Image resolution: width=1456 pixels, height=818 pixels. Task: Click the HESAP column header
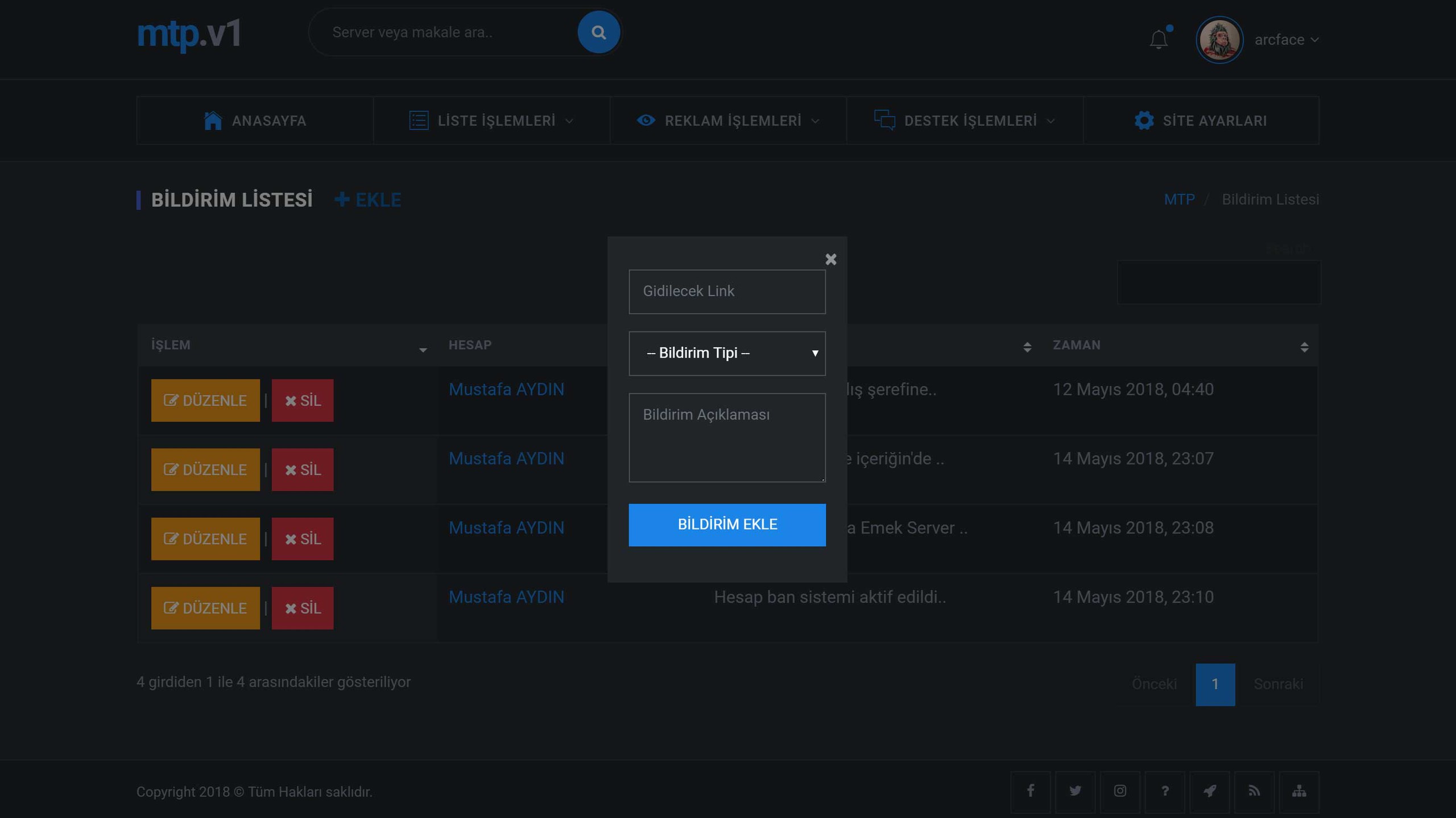(x=470, y=345)
